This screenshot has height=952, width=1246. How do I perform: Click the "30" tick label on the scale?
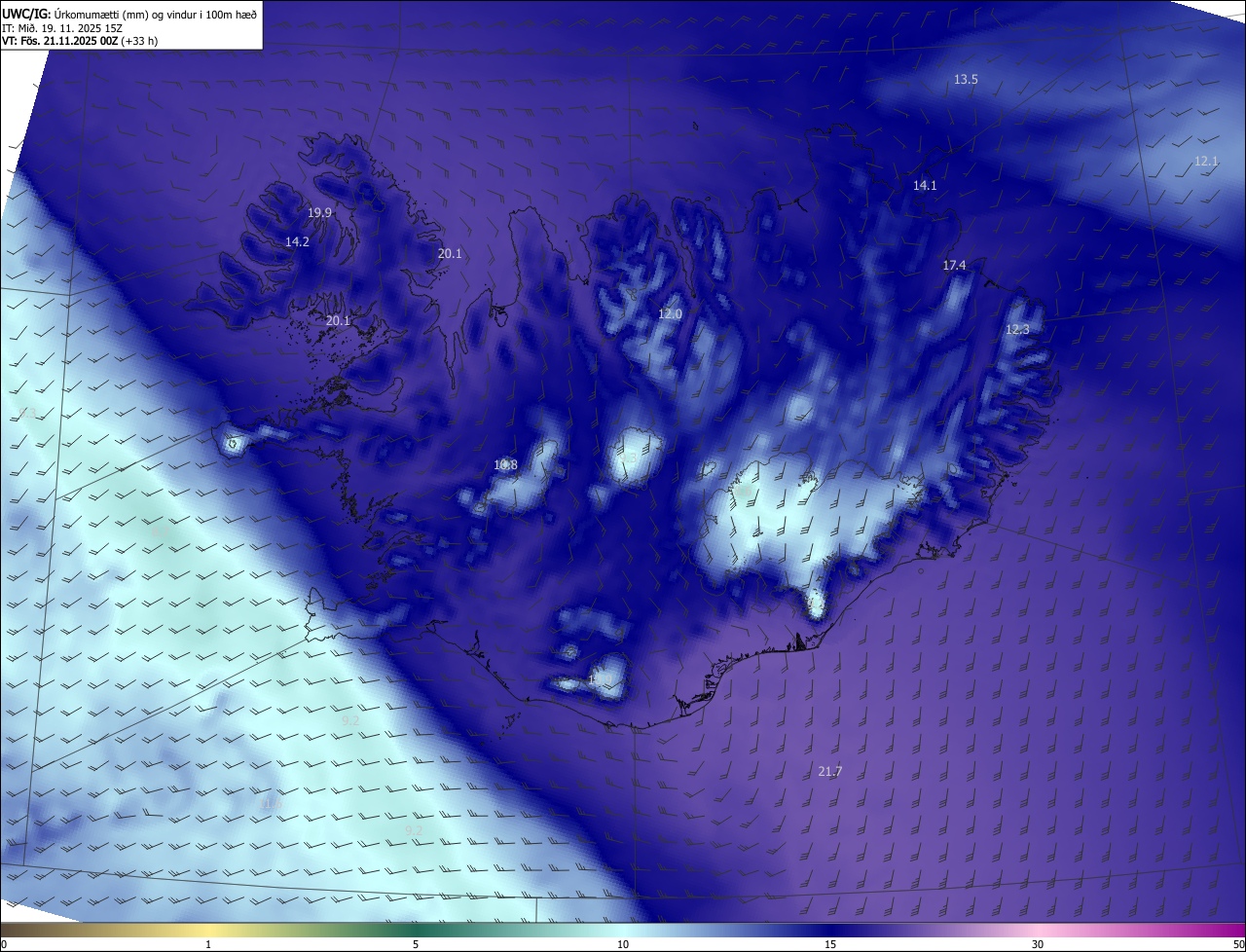click(x=1038, y=944)
